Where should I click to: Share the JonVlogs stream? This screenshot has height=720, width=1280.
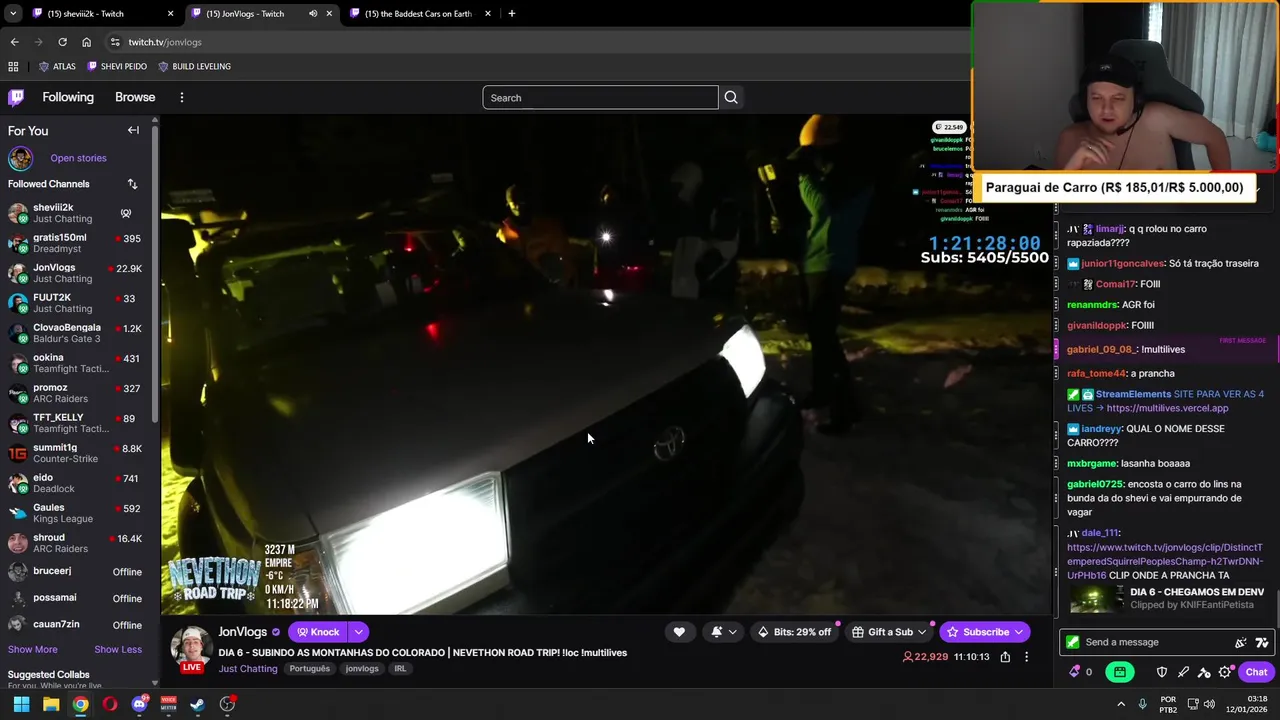tap(1005, 657)
